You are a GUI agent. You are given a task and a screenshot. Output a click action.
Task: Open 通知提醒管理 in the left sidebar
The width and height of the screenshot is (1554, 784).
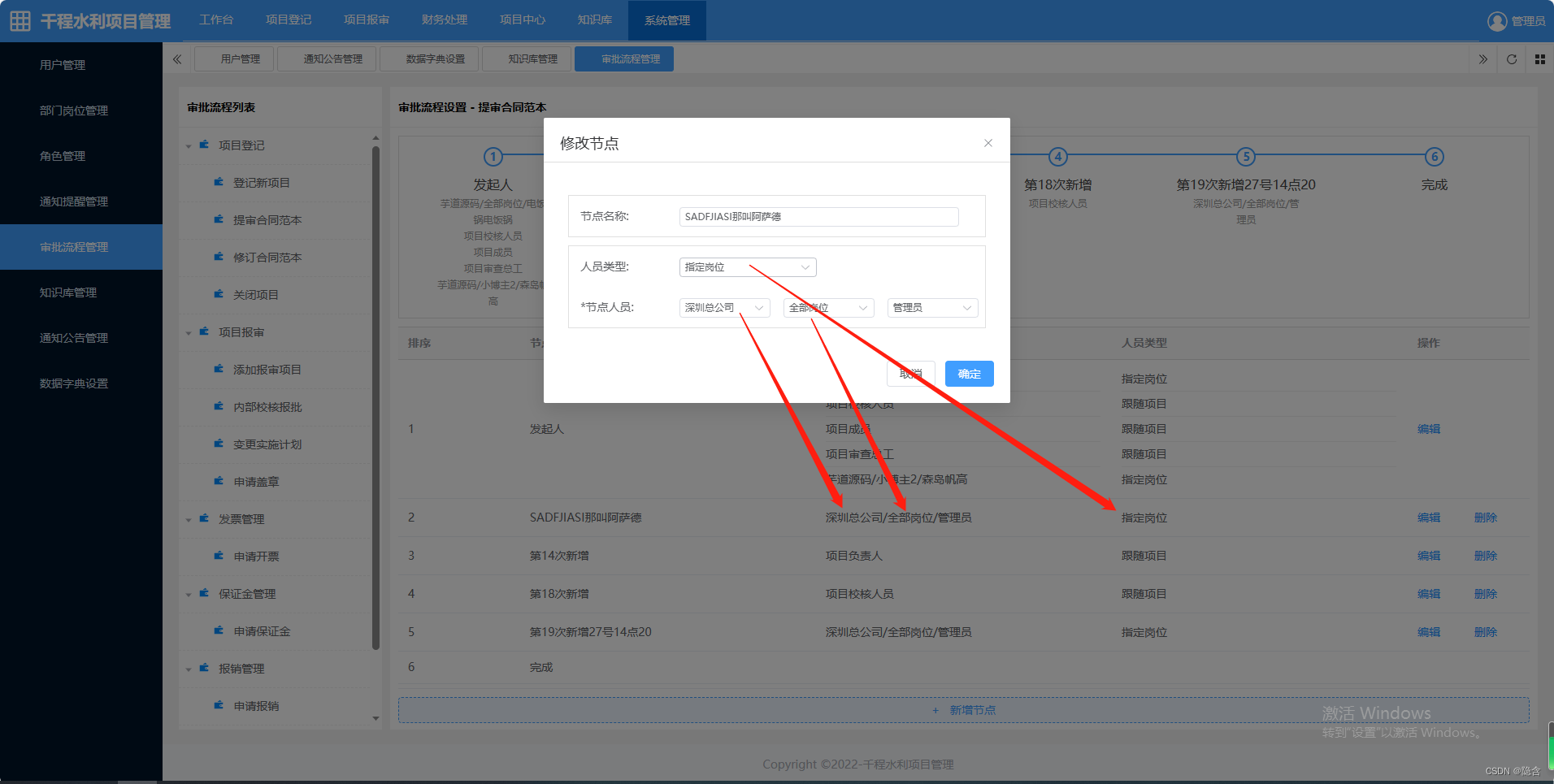tap(74, 201)
